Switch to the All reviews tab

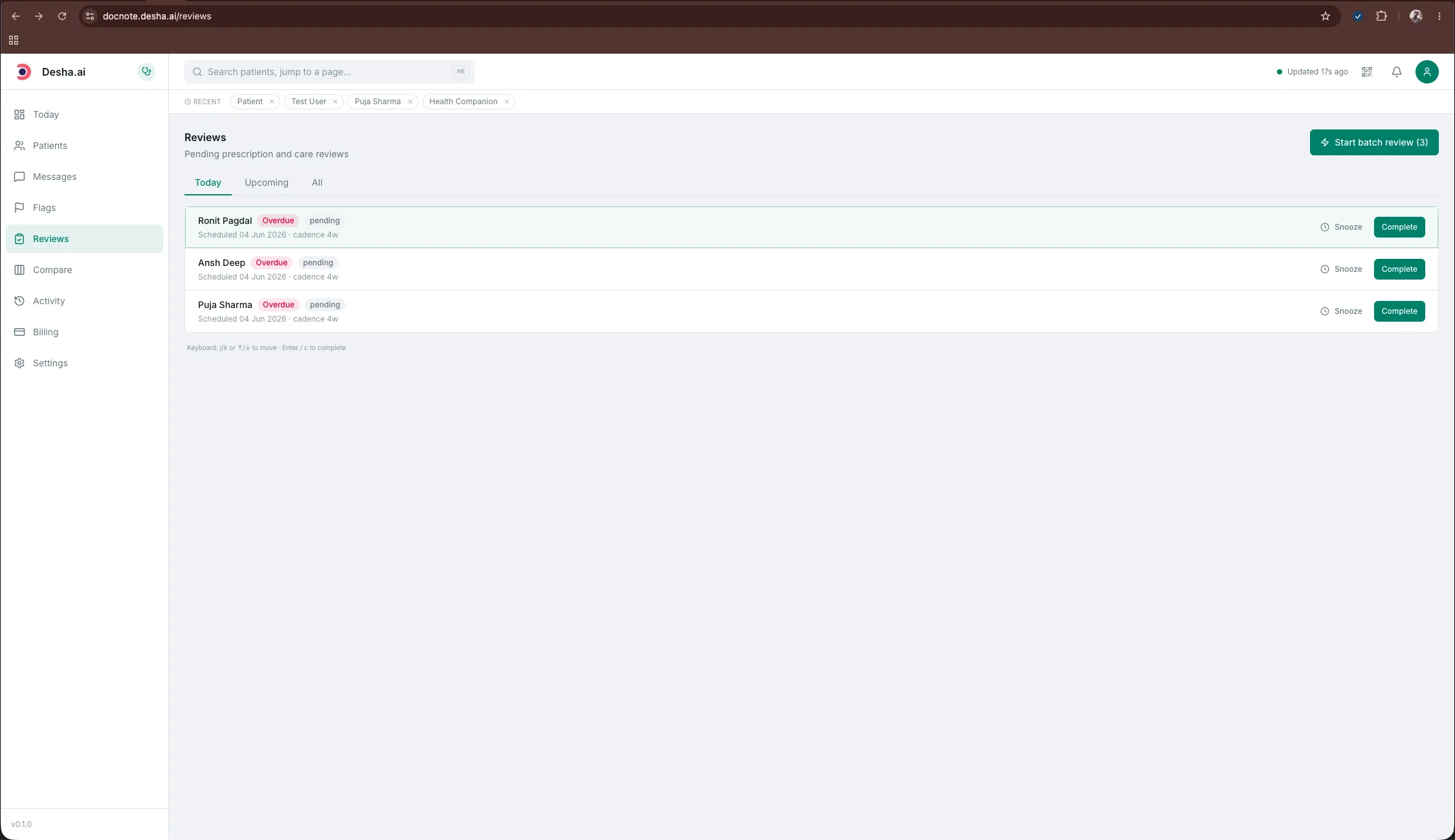[317, 182]
